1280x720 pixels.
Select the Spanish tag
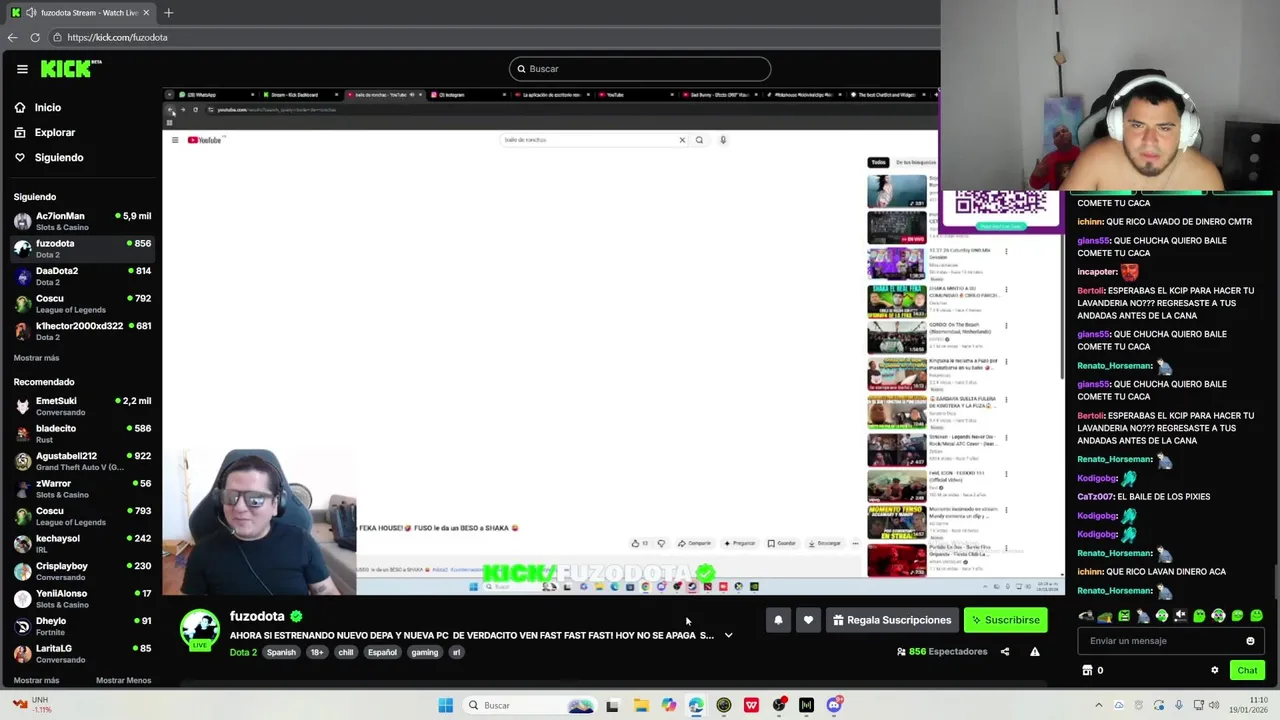tap(281, 652)
